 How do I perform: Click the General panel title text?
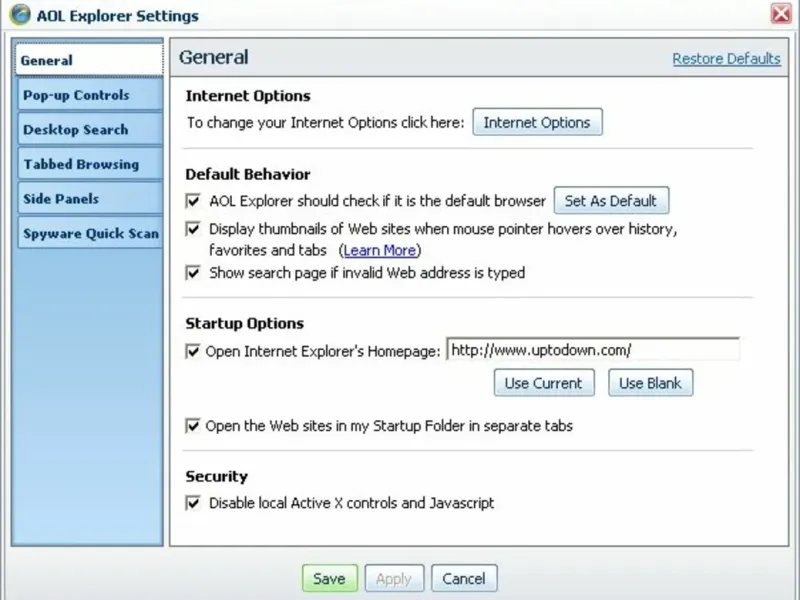[x=213, y=57]
